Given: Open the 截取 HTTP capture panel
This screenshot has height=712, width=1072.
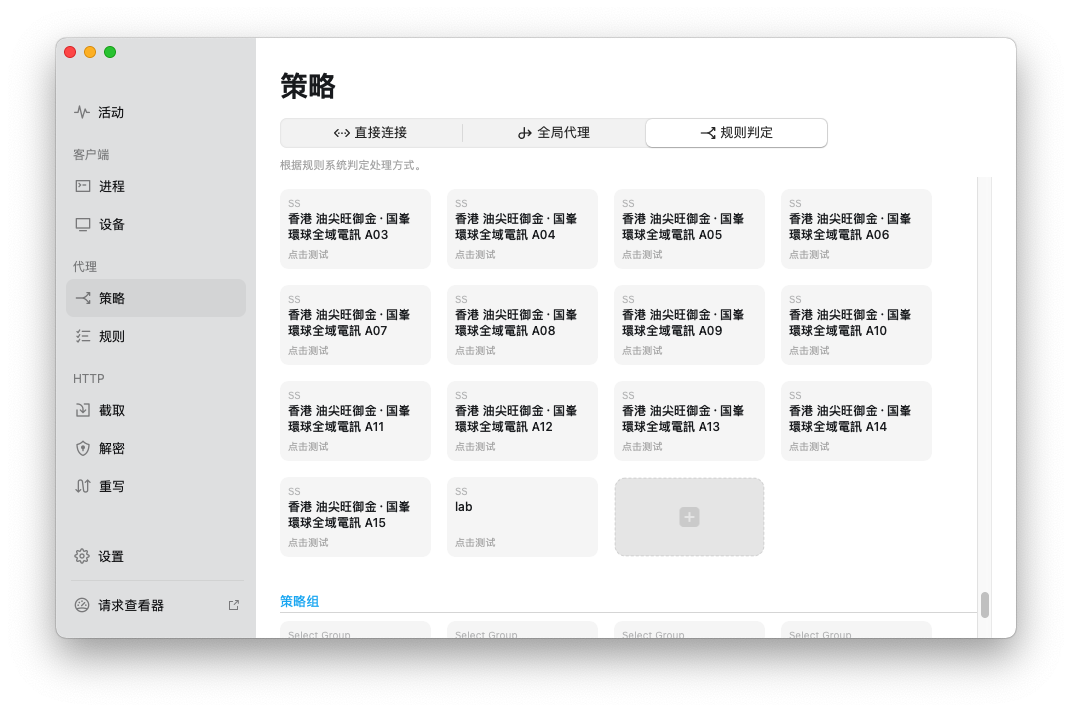Looking at the screenshot, I should [111, 410].
